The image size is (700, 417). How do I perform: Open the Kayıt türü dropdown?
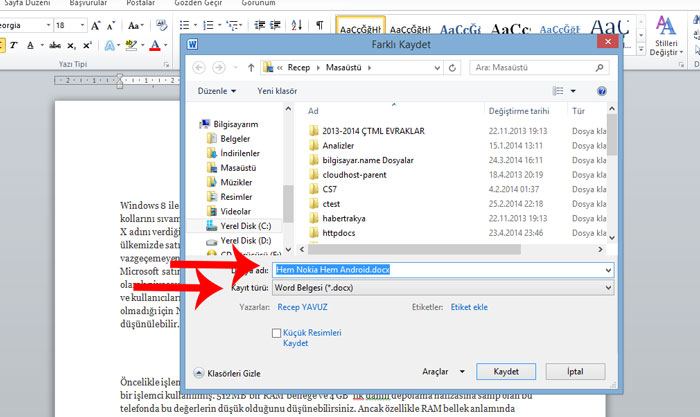click(x=443, y=288)
